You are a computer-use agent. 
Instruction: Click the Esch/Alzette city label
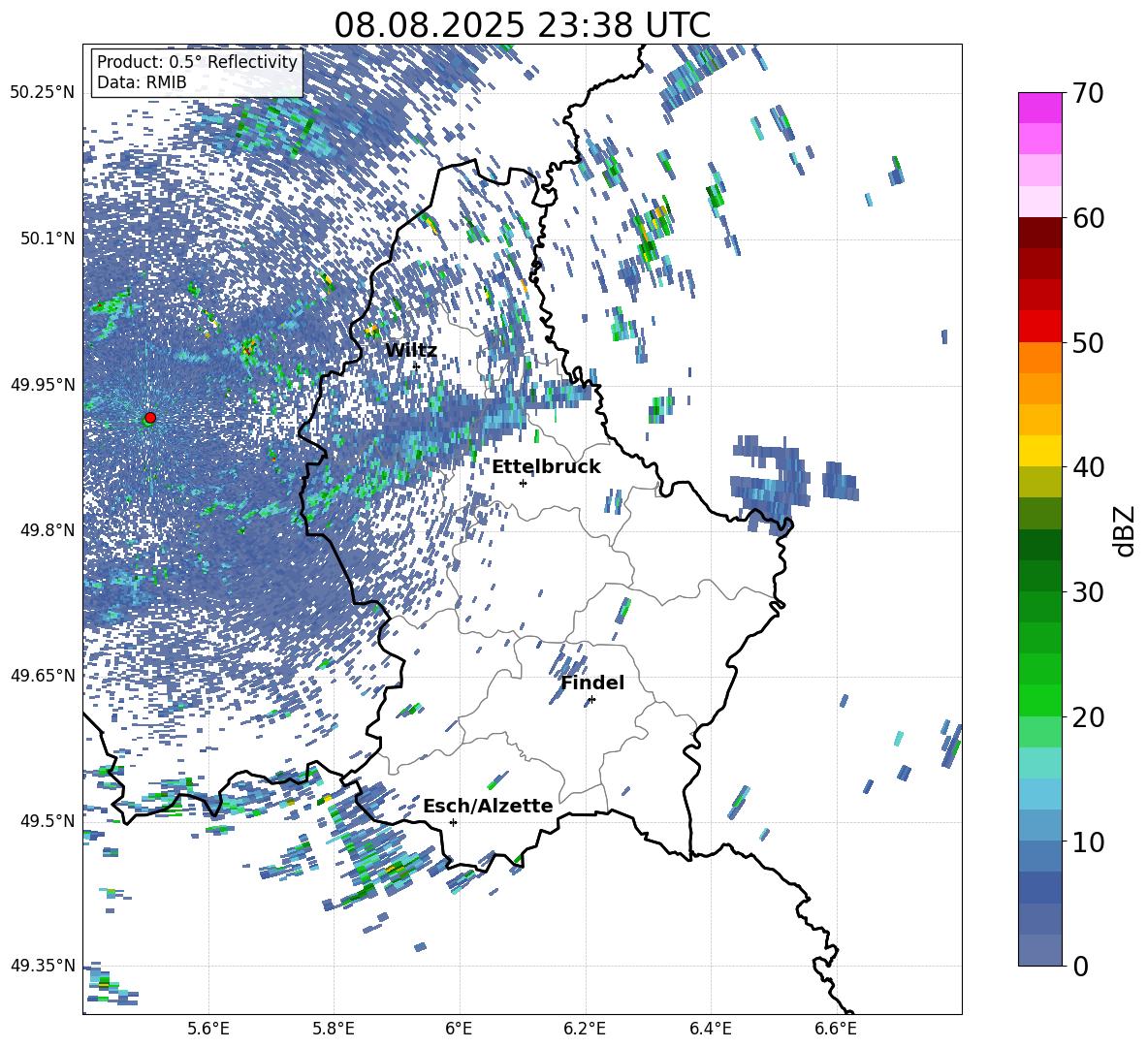tap(488, 806)
